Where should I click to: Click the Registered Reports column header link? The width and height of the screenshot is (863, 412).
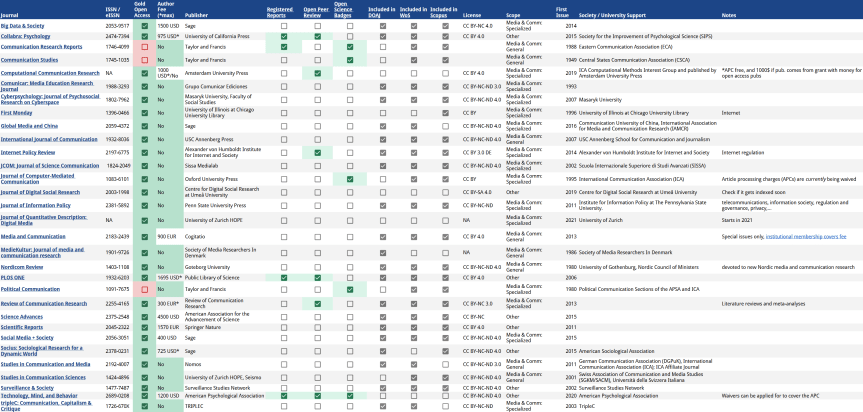click(285, 13)
